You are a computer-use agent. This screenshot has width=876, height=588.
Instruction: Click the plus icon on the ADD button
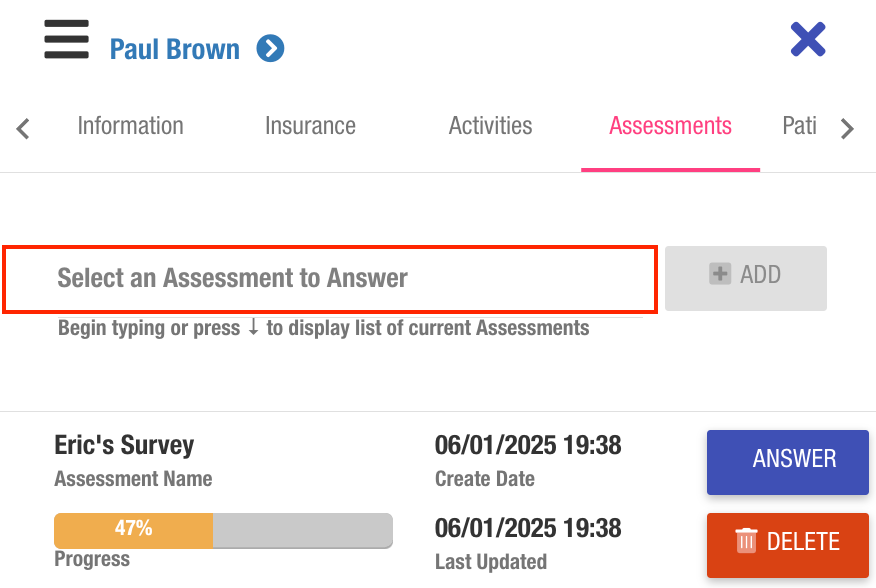pos(720,274)
